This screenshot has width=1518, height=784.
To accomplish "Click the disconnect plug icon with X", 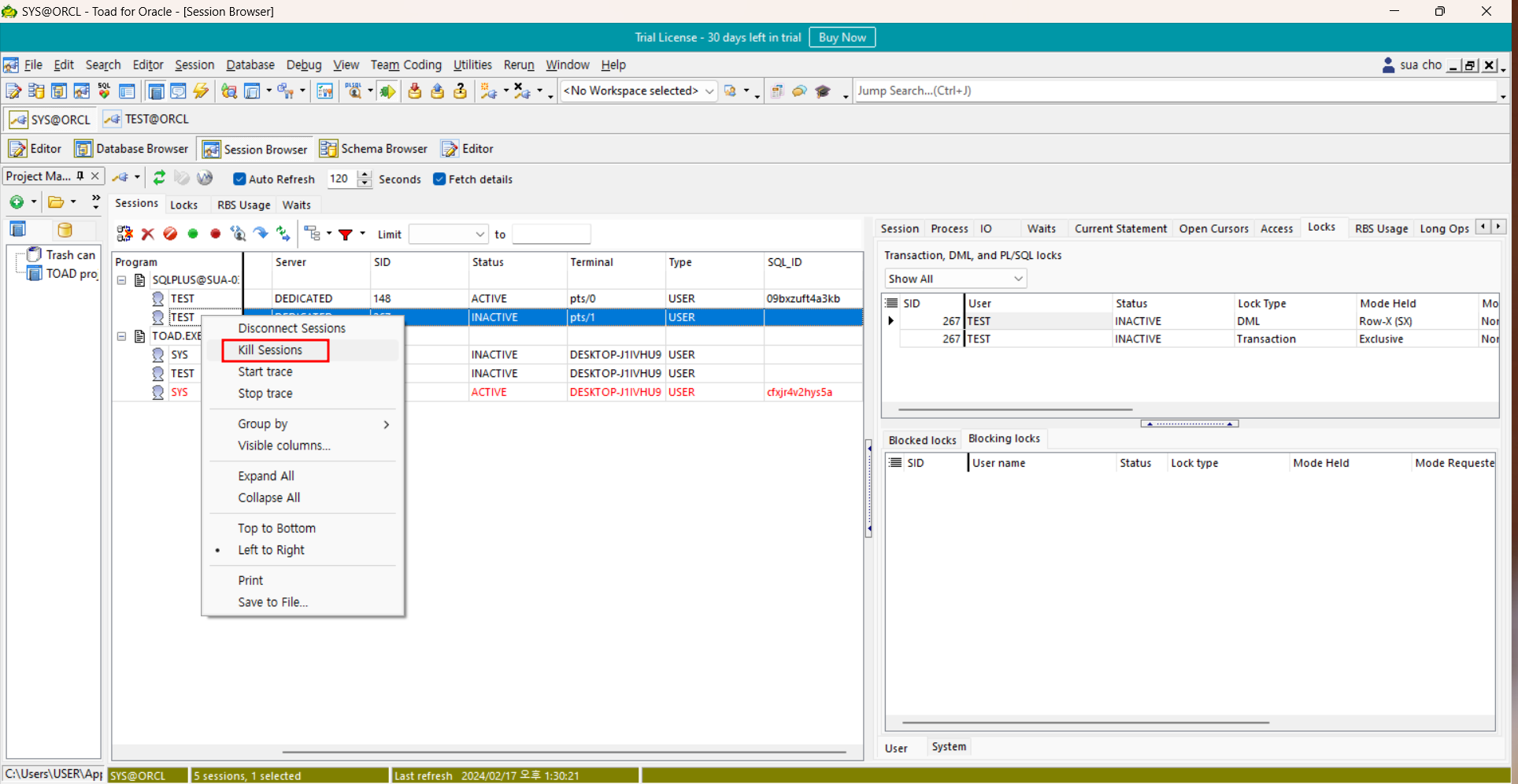I will tap(522, 91).
